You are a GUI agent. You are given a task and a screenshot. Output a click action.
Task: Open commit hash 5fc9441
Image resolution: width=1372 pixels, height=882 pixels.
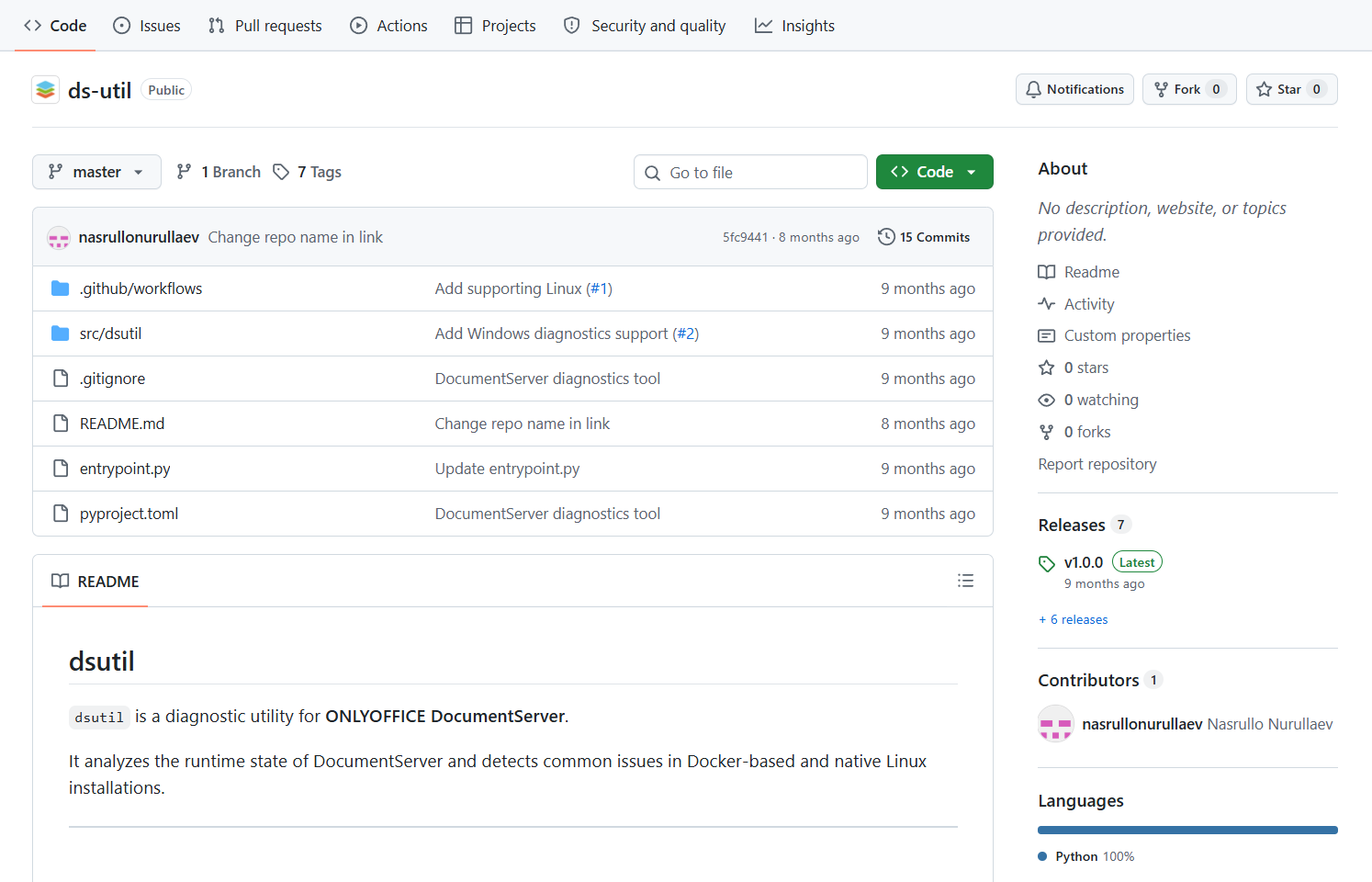click(x=745, y=237)
